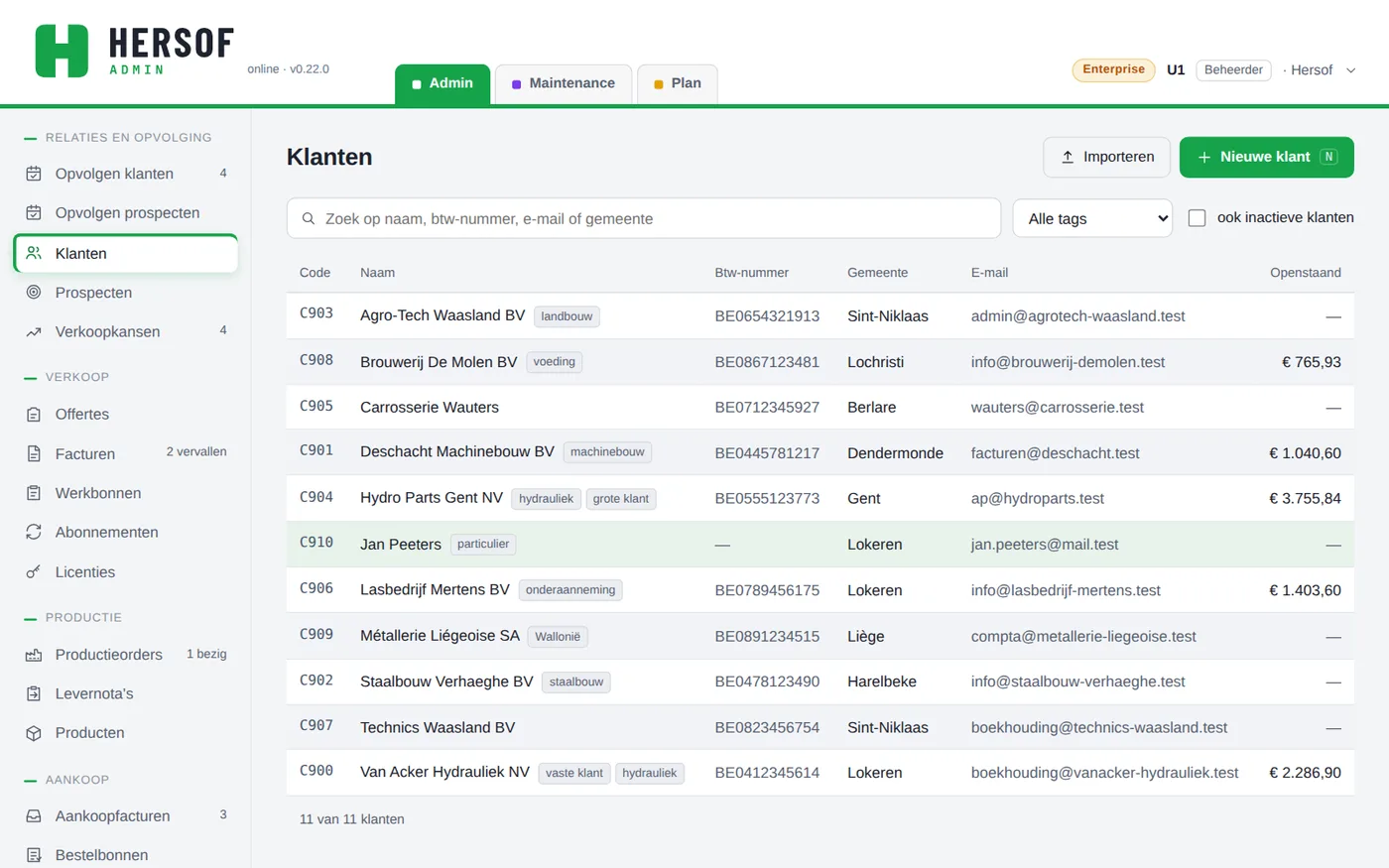
Task: Switch to the Maintenance tab
Action: 564,83
